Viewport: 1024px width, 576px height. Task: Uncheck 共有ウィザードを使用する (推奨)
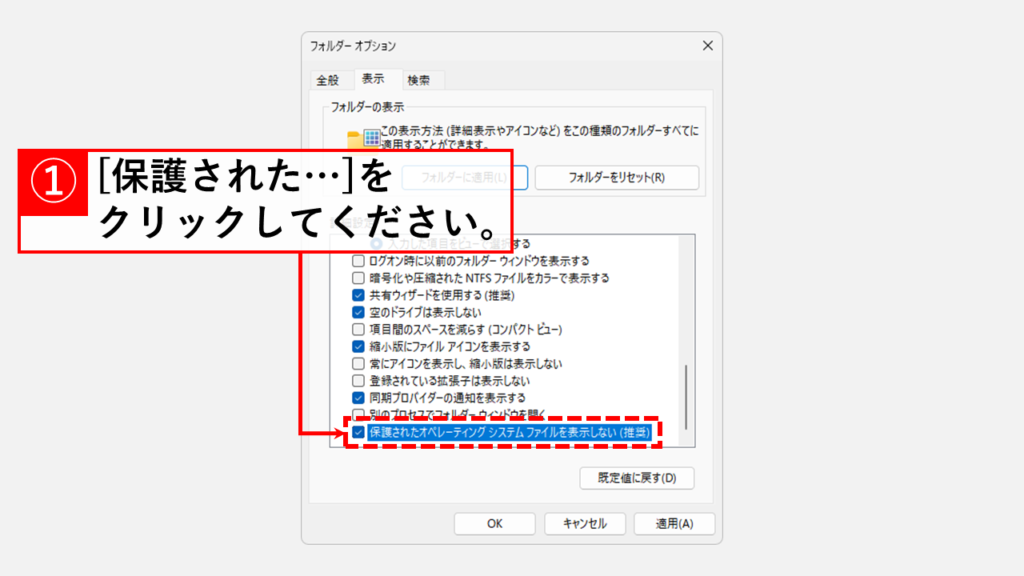click(x=359, y=295)
